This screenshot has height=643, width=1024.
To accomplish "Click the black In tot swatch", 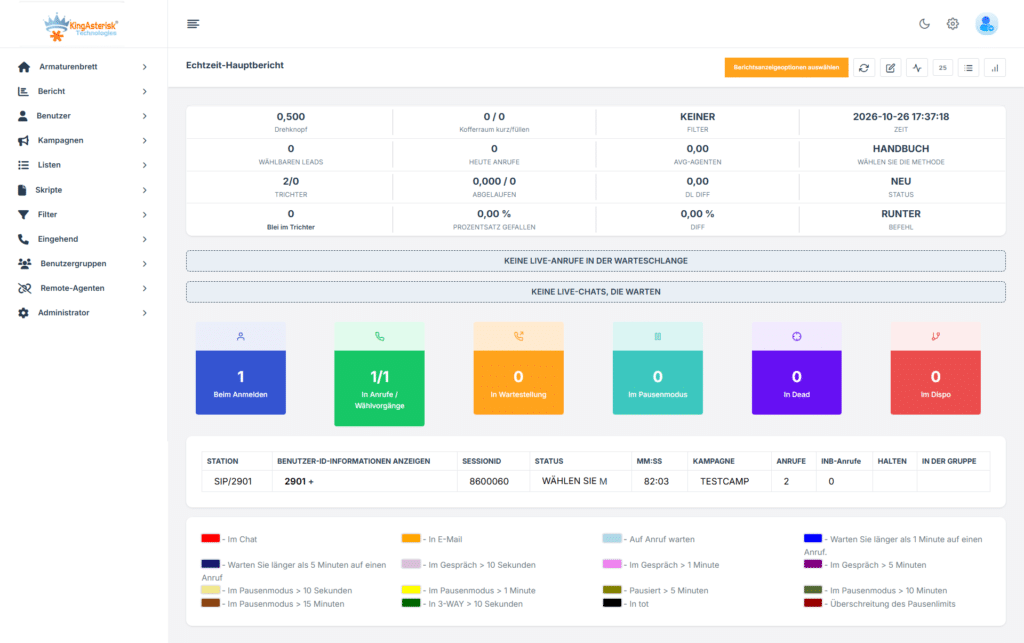I will pos(612,603).
